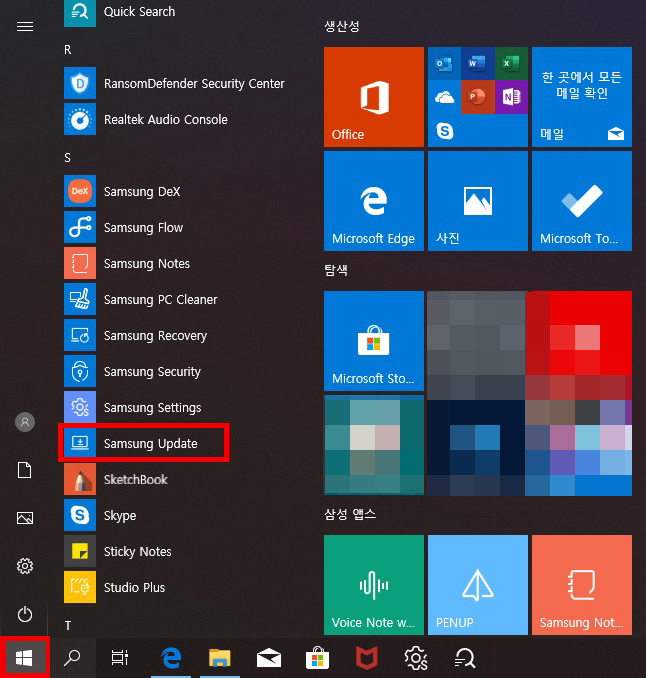
Task: Open Settings from Start sidebar
Action: tap(25, 566)
